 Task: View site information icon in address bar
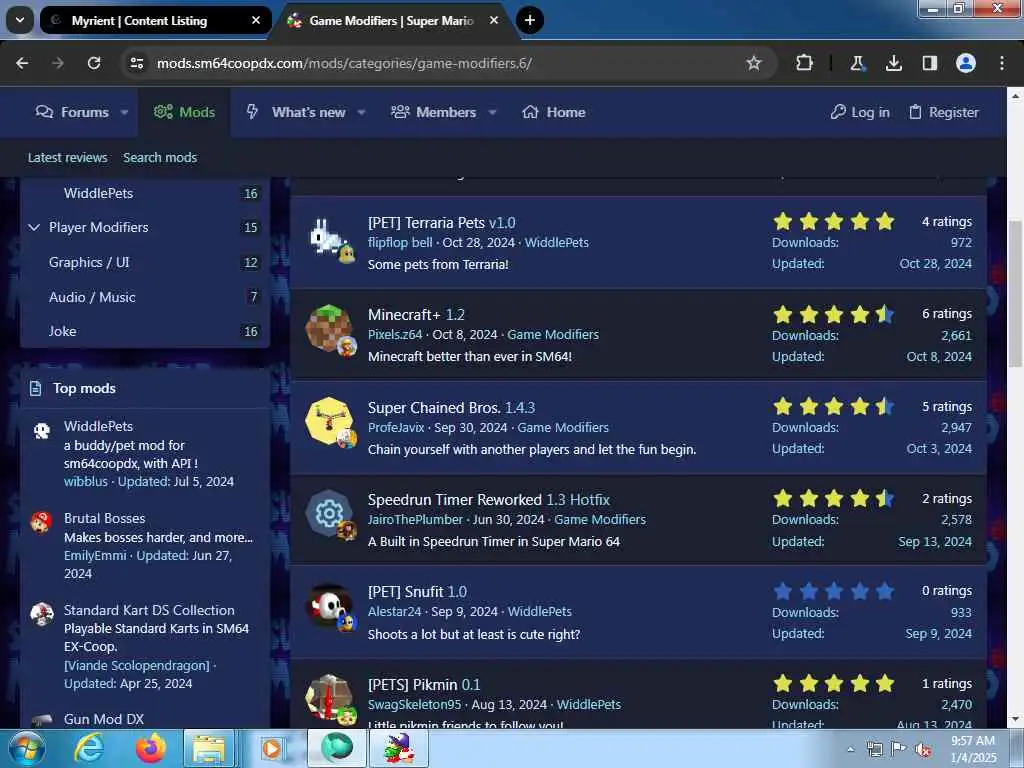point(136,63)
